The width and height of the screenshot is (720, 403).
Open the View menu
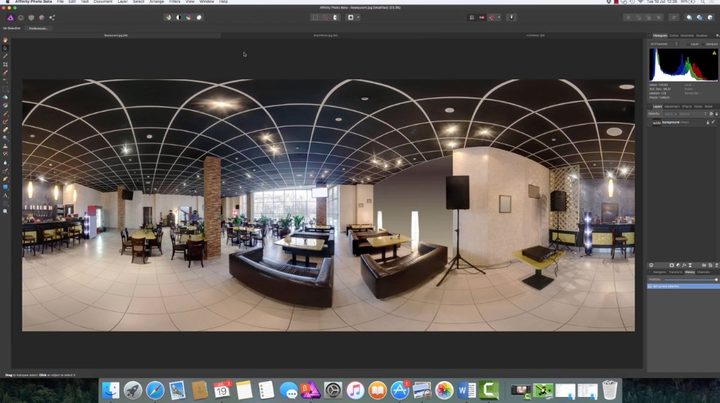coord(190,2)
